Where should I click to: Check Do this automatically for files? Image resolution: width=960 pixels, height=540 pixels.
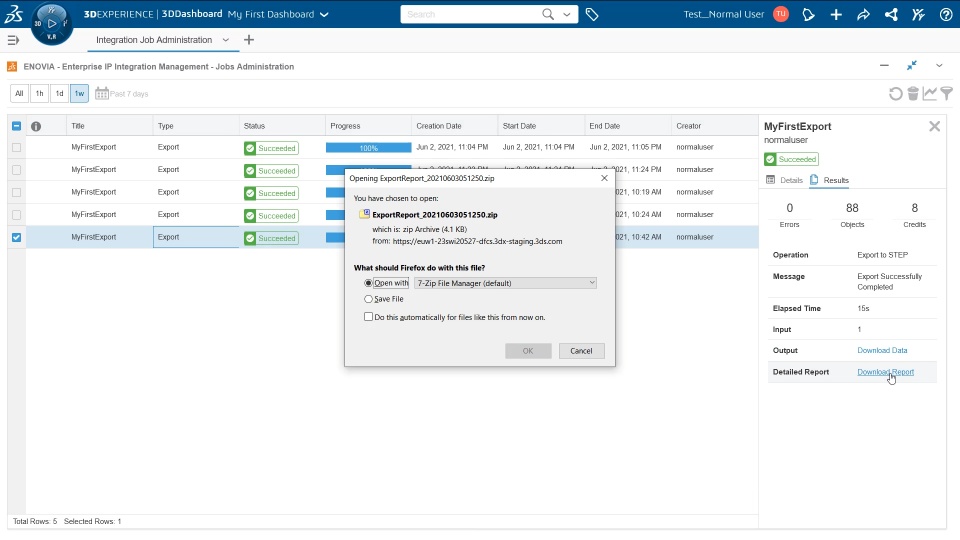coord(368,317)
